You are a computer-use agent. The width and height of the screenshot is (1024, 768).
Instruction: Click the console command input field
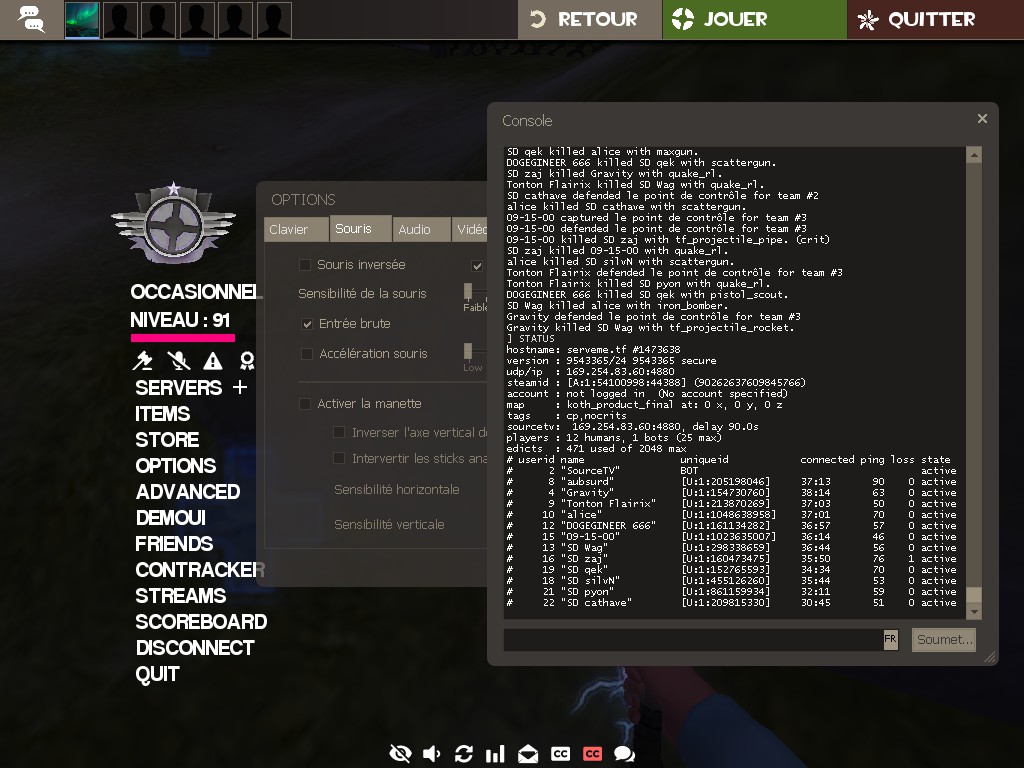click(x=692, y=639)
